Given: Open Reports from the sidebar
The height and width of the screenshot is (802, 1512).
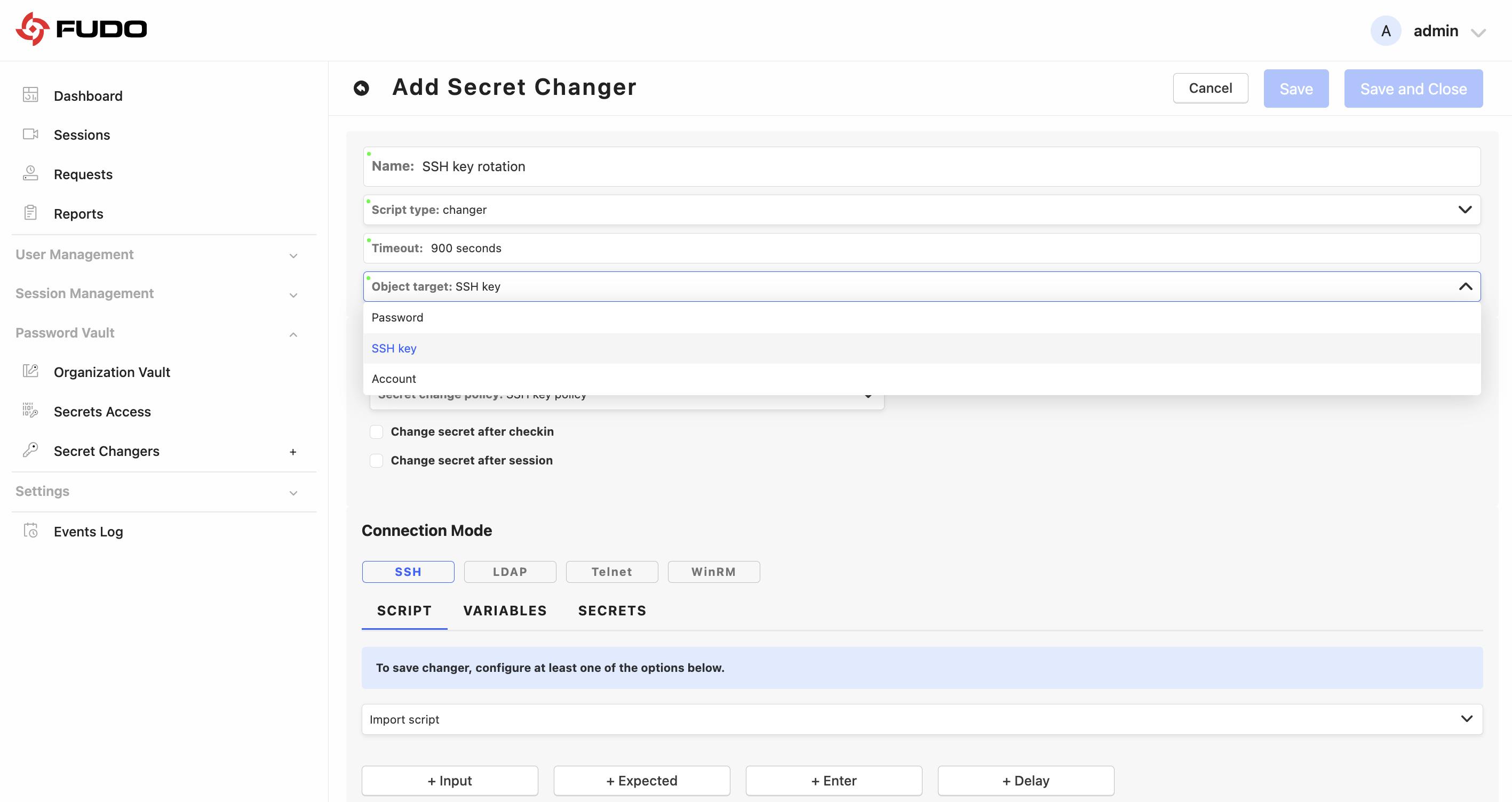Looking at the screenshot, I should coord(78,213).
